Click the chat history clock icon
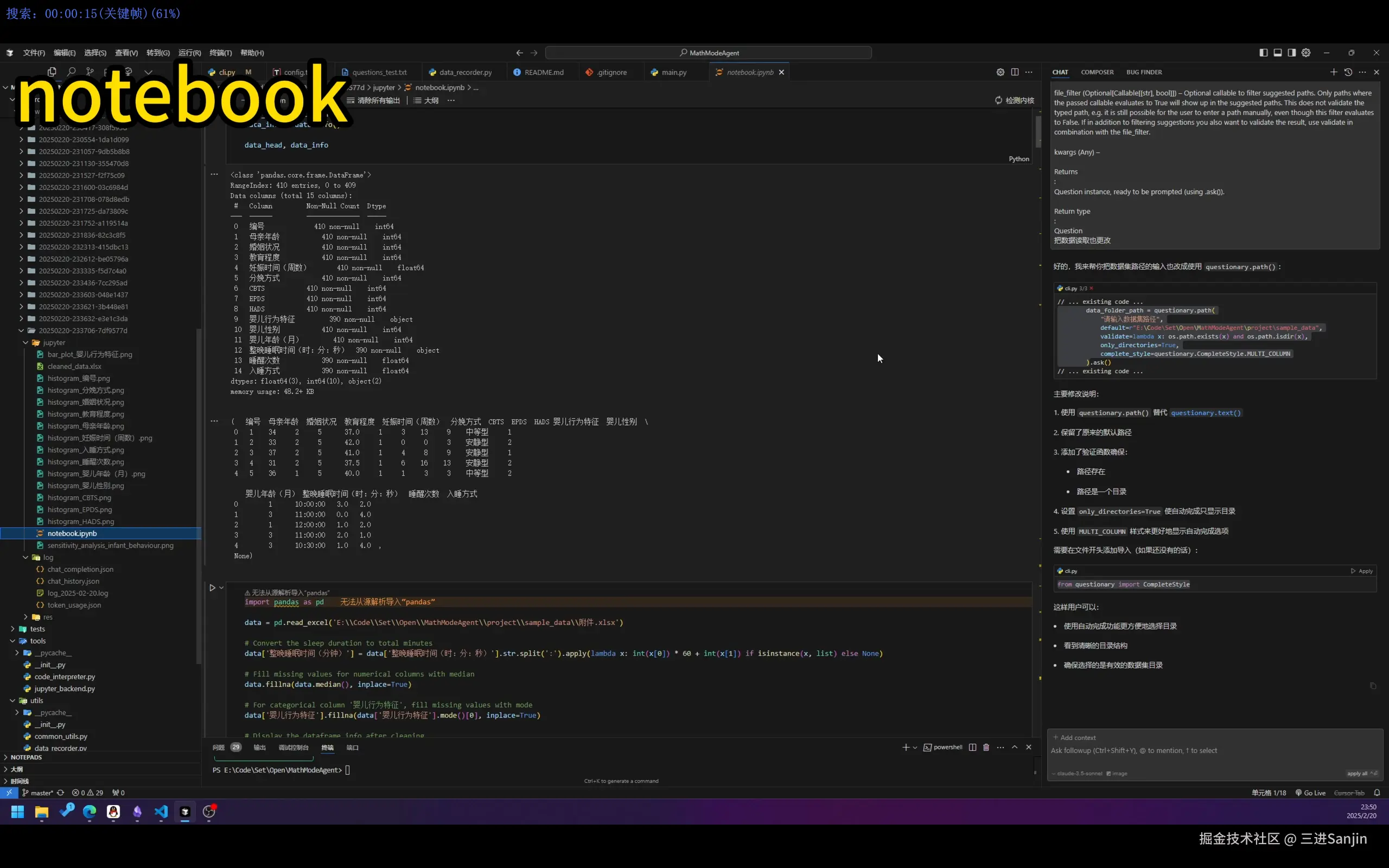1389x868 pixels. pos(1348,72)
